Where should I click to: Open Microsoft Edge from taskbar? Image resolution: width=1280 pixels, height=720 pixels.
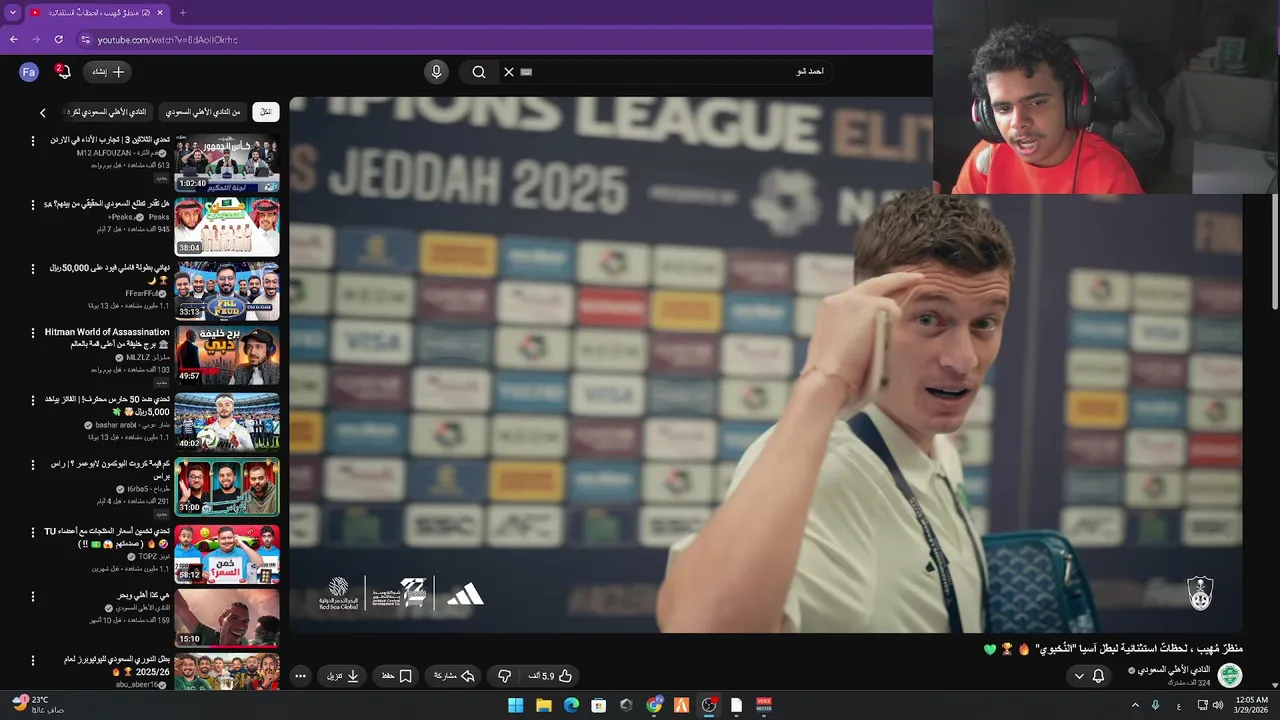(571, 705)
